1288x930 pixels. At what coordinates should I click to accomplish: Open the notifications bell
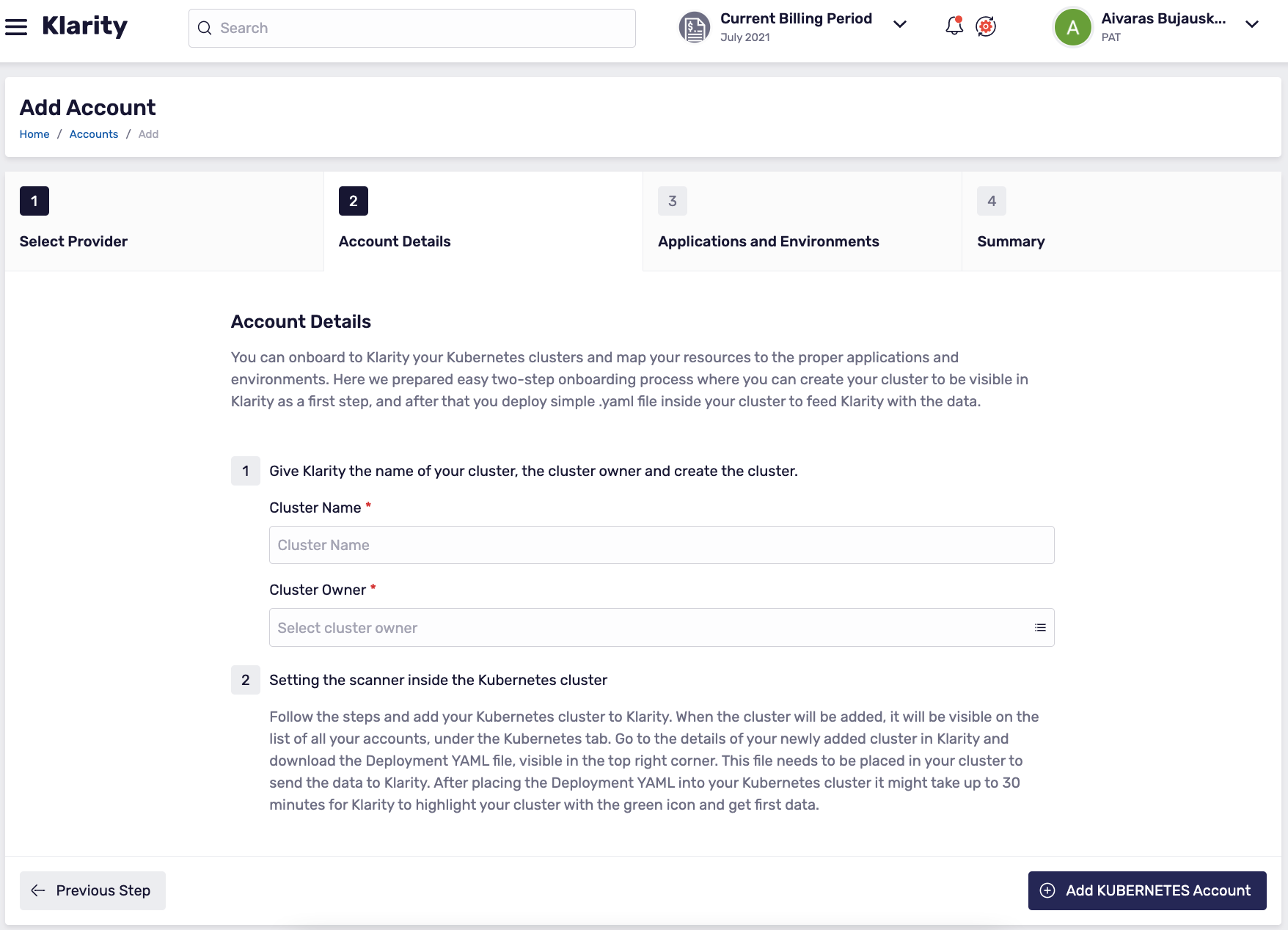pyautogui.click(x=954, y=26)
